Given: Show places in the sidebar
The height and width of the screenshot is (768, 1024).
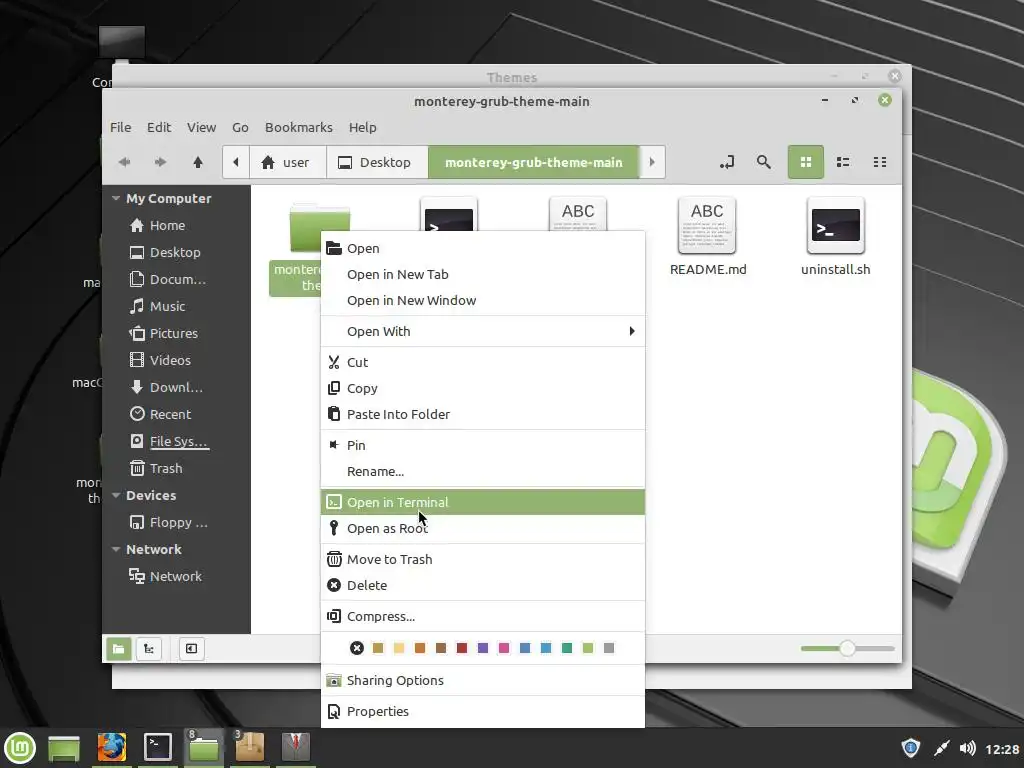Looking at the screenshot, I should pyautogui.click(x=119, y=648).
